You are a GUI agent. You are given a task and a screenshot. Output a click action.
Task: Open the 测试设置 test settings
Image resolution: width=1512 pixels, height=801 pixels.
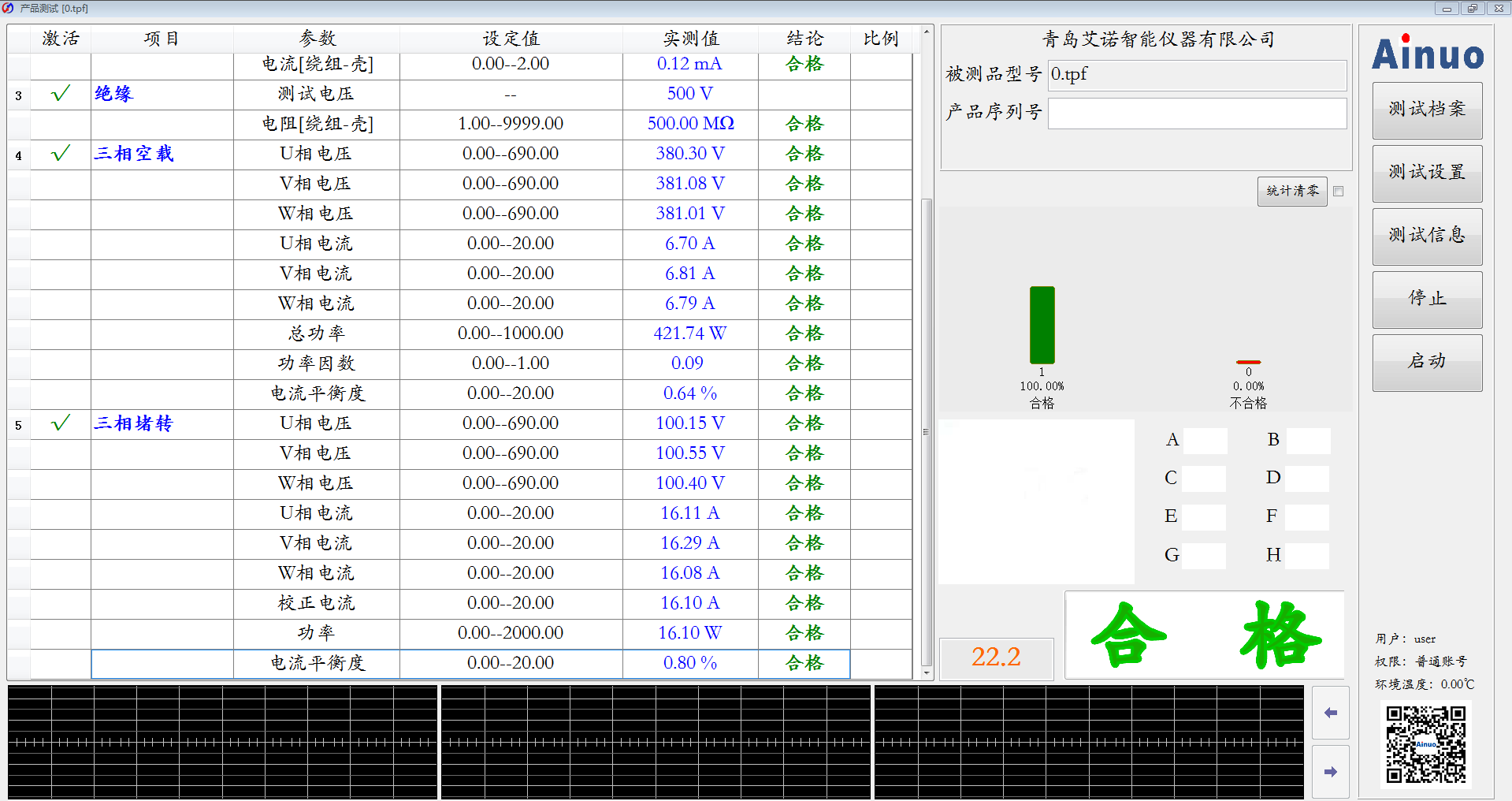click(1427, 173)
